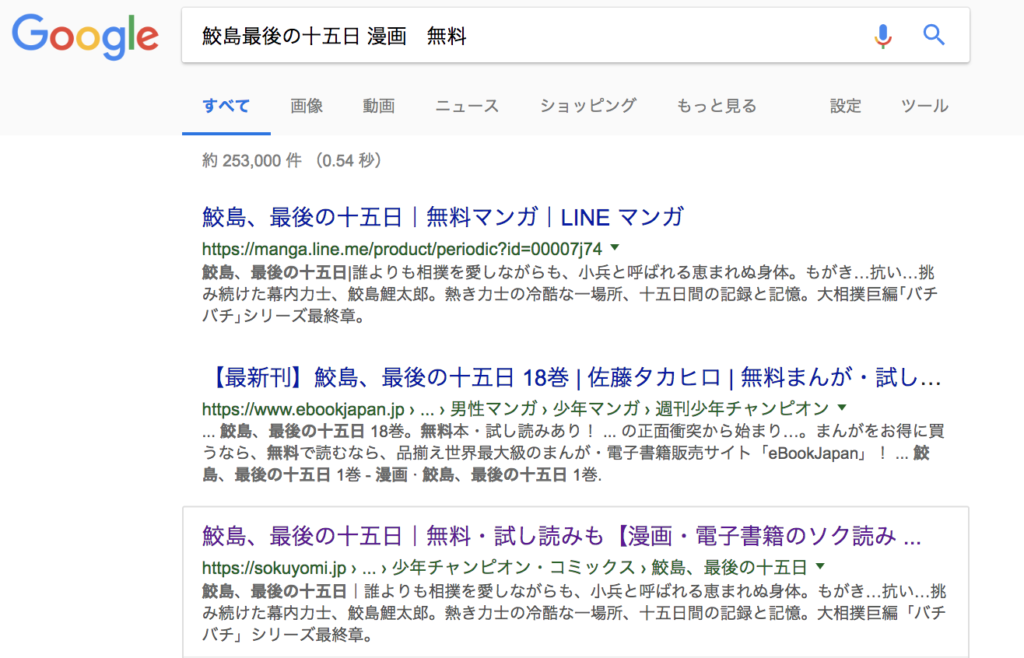Open the ソク読み result title

point(562,536)
